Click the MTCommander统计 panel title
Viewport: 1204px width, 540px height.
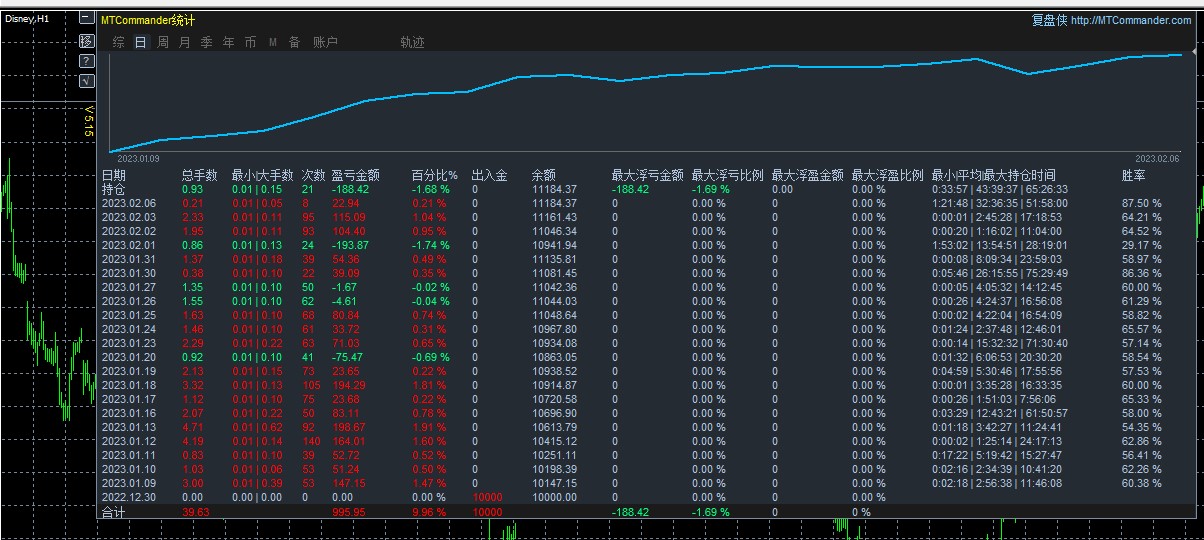coord(148,20)
